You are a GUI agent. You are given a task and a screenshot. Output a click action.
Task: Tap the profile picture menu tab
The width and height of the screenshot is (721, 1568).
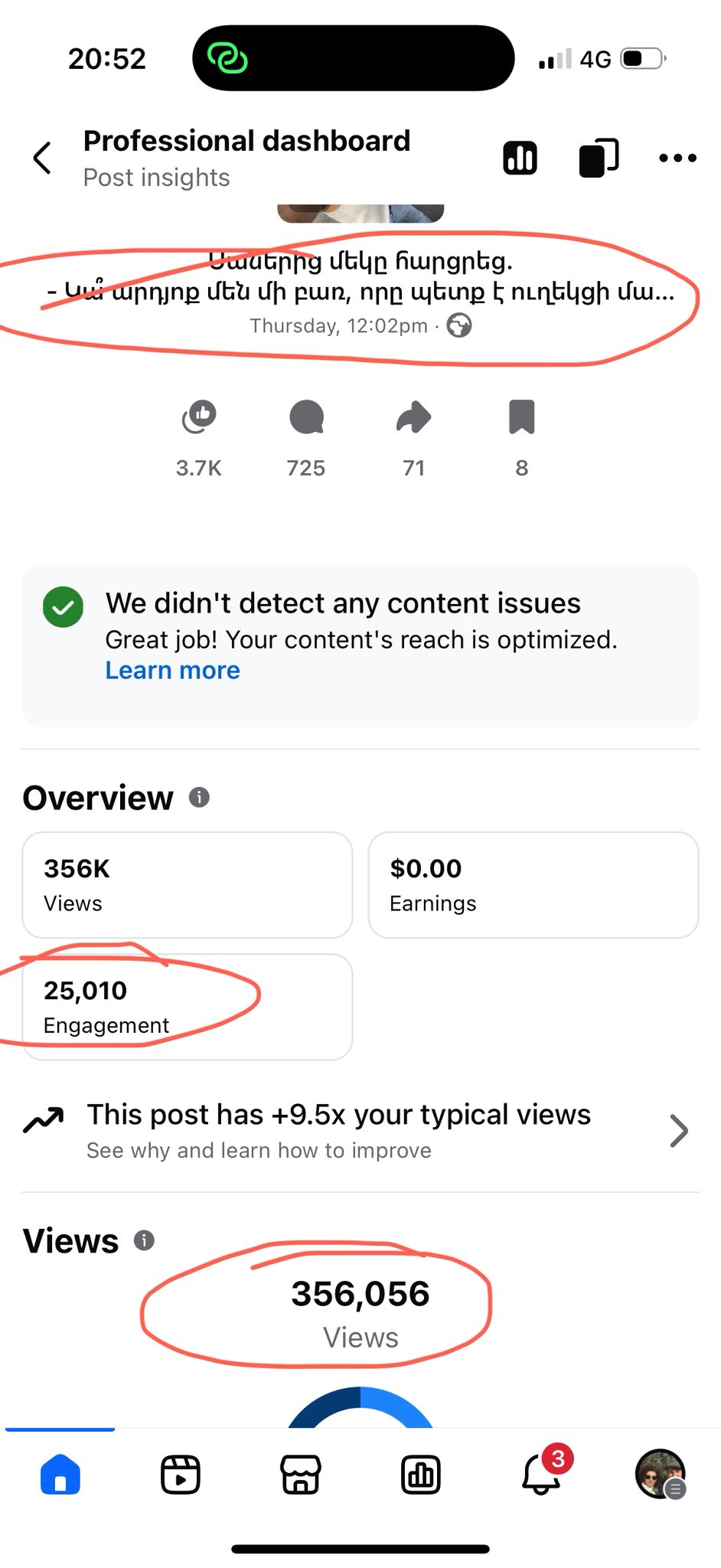[660, 1473]
